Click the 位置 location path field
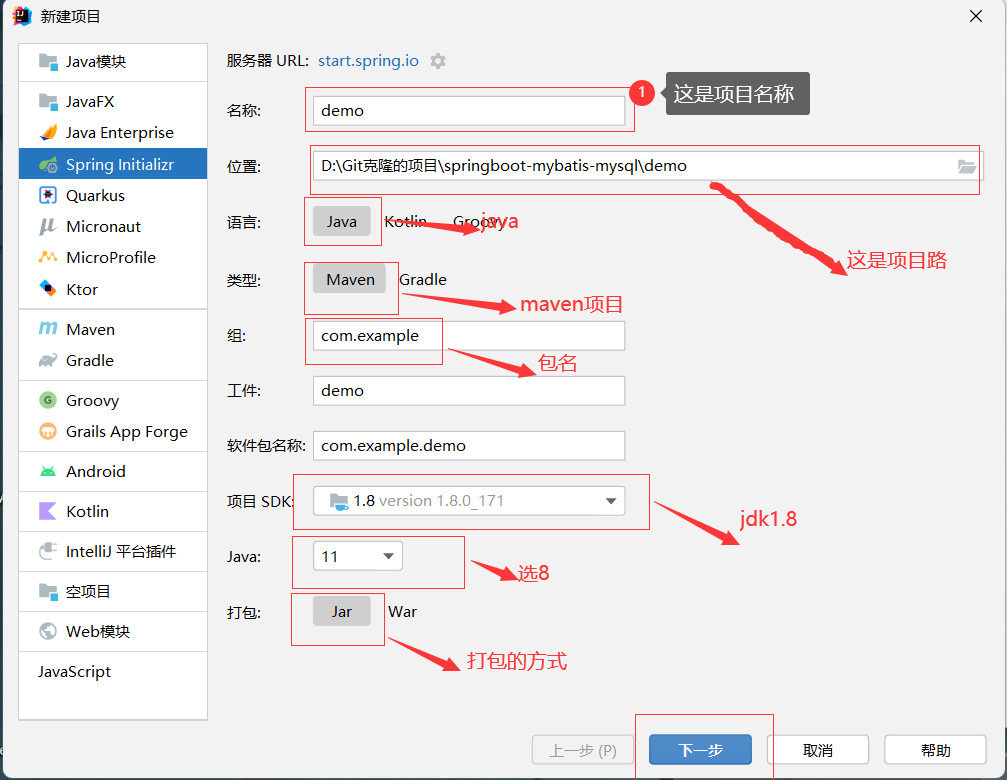The width and height of the screenshot is (1007, 780). 647,166
